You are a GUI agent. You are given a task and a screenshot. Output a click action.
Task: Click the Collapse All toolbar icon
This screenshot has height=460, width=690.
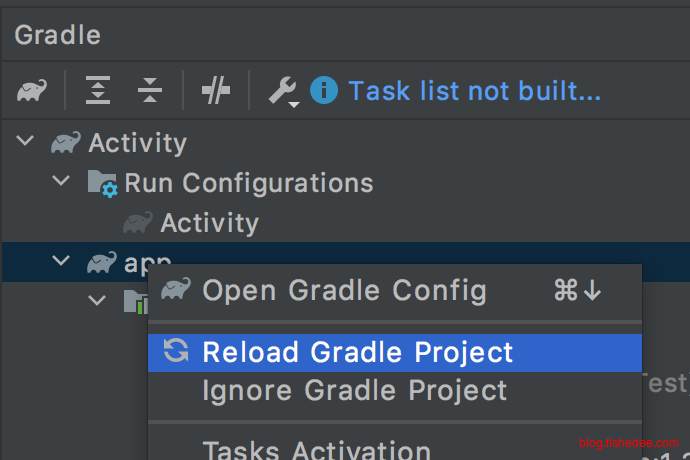click(150, 91)
